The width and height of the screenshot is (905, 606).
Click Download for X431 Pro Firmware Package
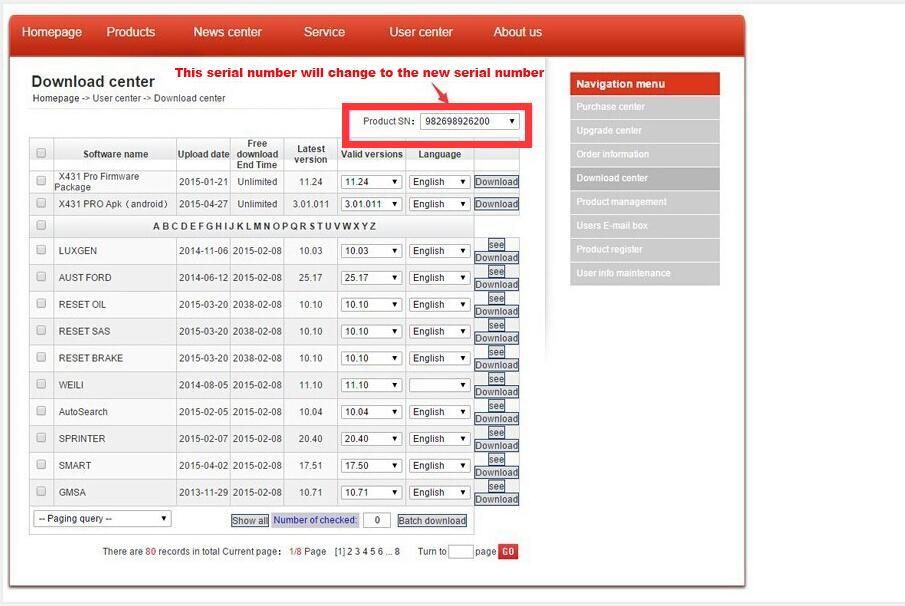496,182
